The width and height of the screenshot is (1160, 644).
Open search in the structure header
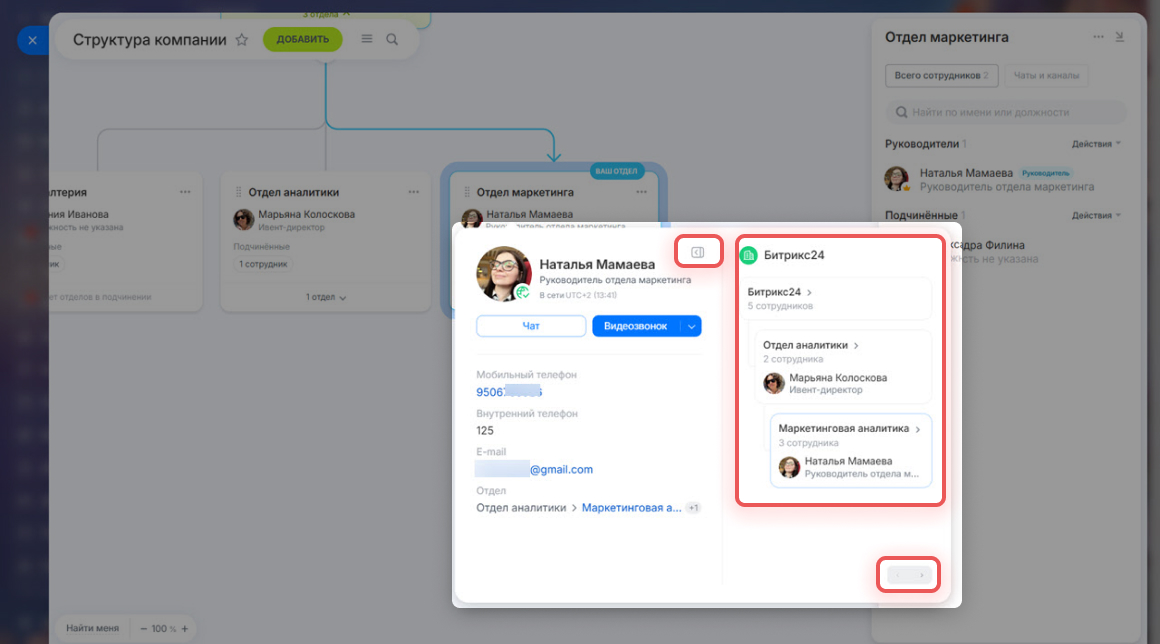coord(392,39)
